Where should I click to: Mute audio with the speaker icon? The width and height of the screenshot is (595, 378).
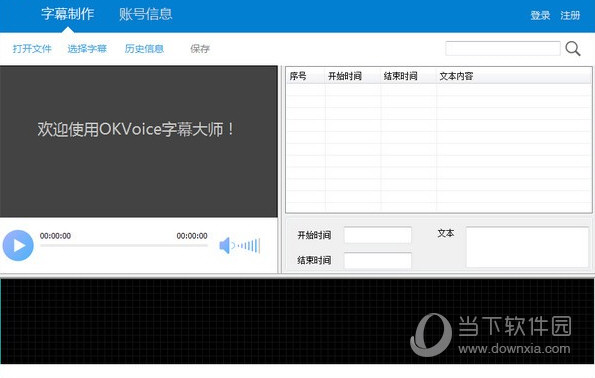[x=225, y=246]
